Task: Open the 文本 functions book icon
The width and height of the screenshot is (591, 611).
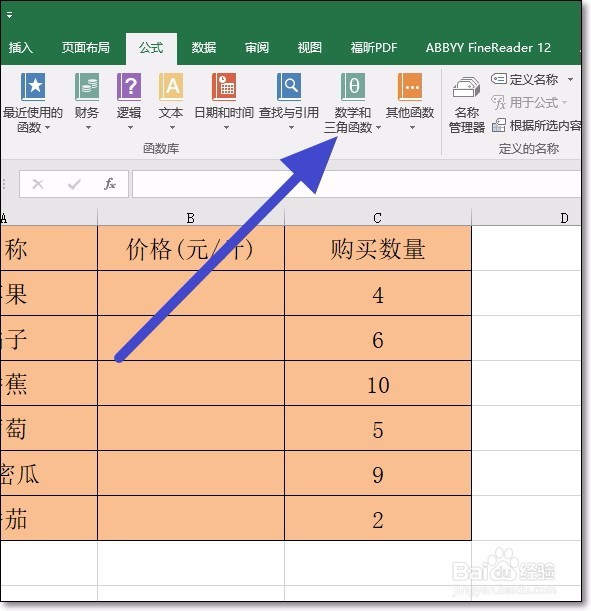Action: coord(171,87)
